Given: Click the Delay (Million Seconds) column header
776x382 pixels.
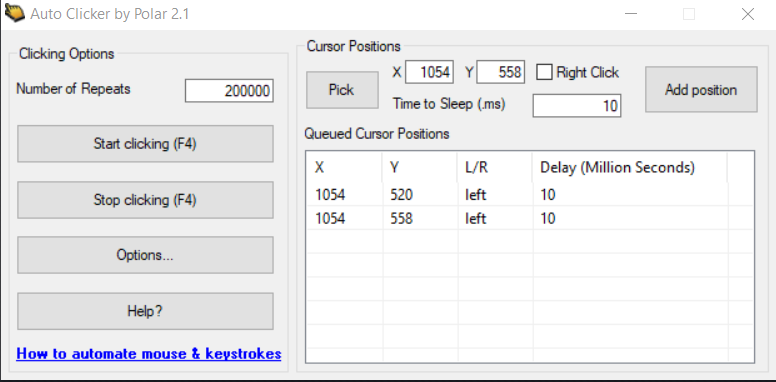Looking at the screenshot, I should pyautogui.click(x=630, y=168).
